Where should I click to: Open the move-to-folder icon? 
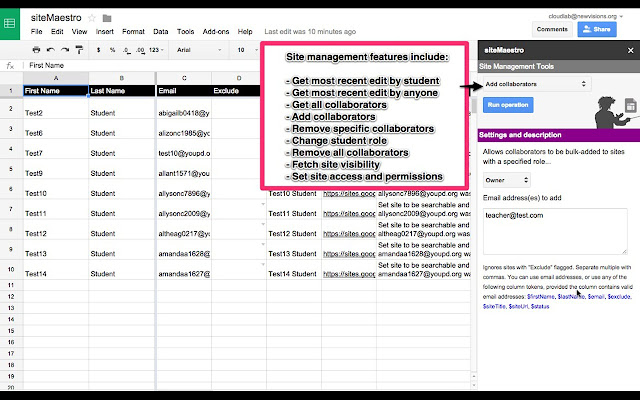pos(107,18)
